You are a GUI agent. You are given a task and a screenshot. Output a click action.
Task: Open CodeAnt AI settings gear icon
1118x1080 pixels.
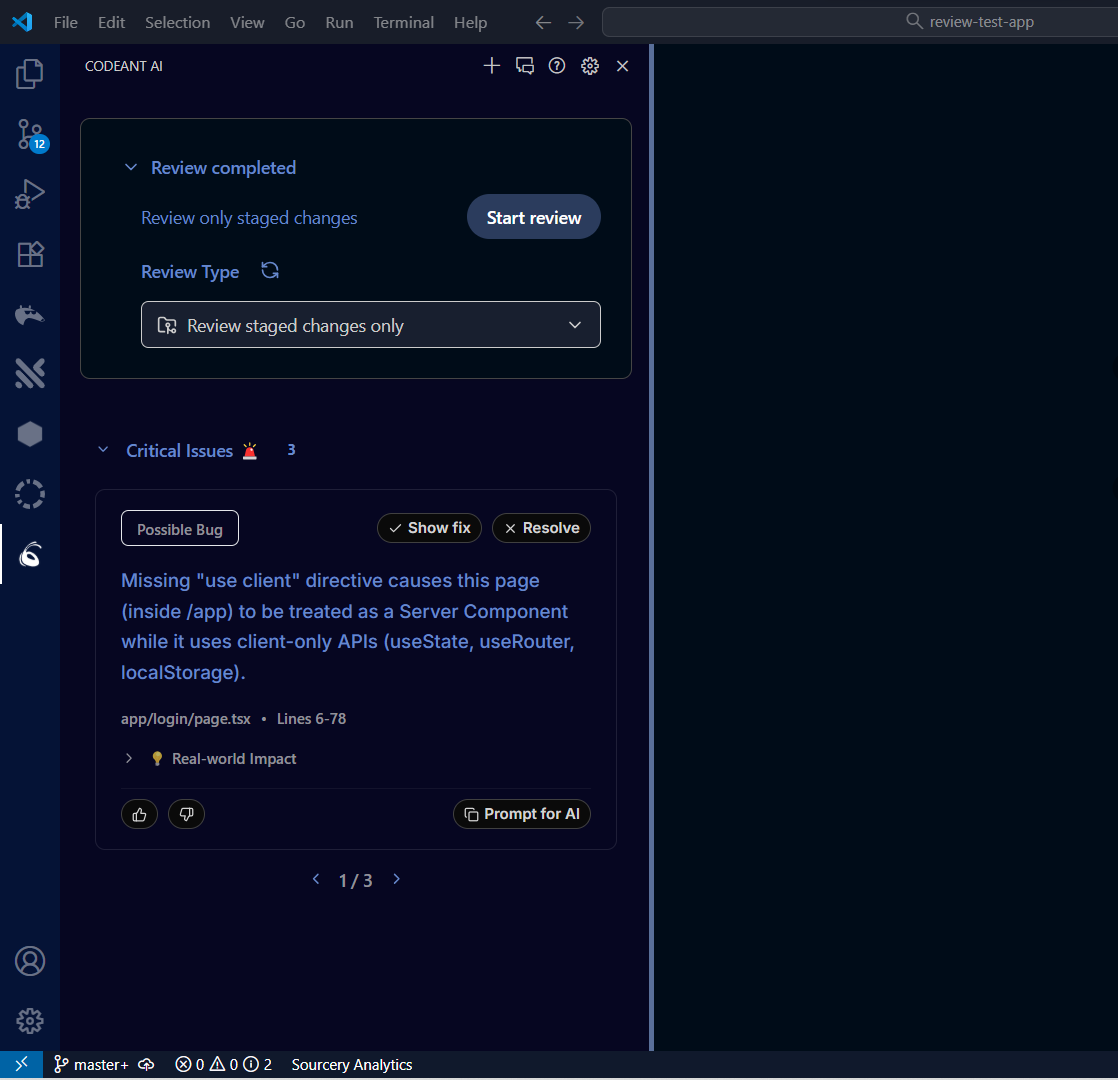590,66
